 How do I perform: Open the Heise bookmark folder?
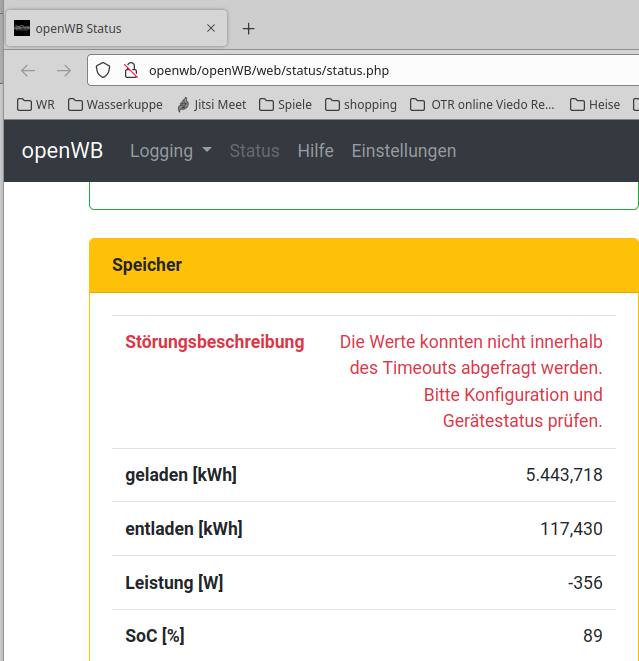595,104
